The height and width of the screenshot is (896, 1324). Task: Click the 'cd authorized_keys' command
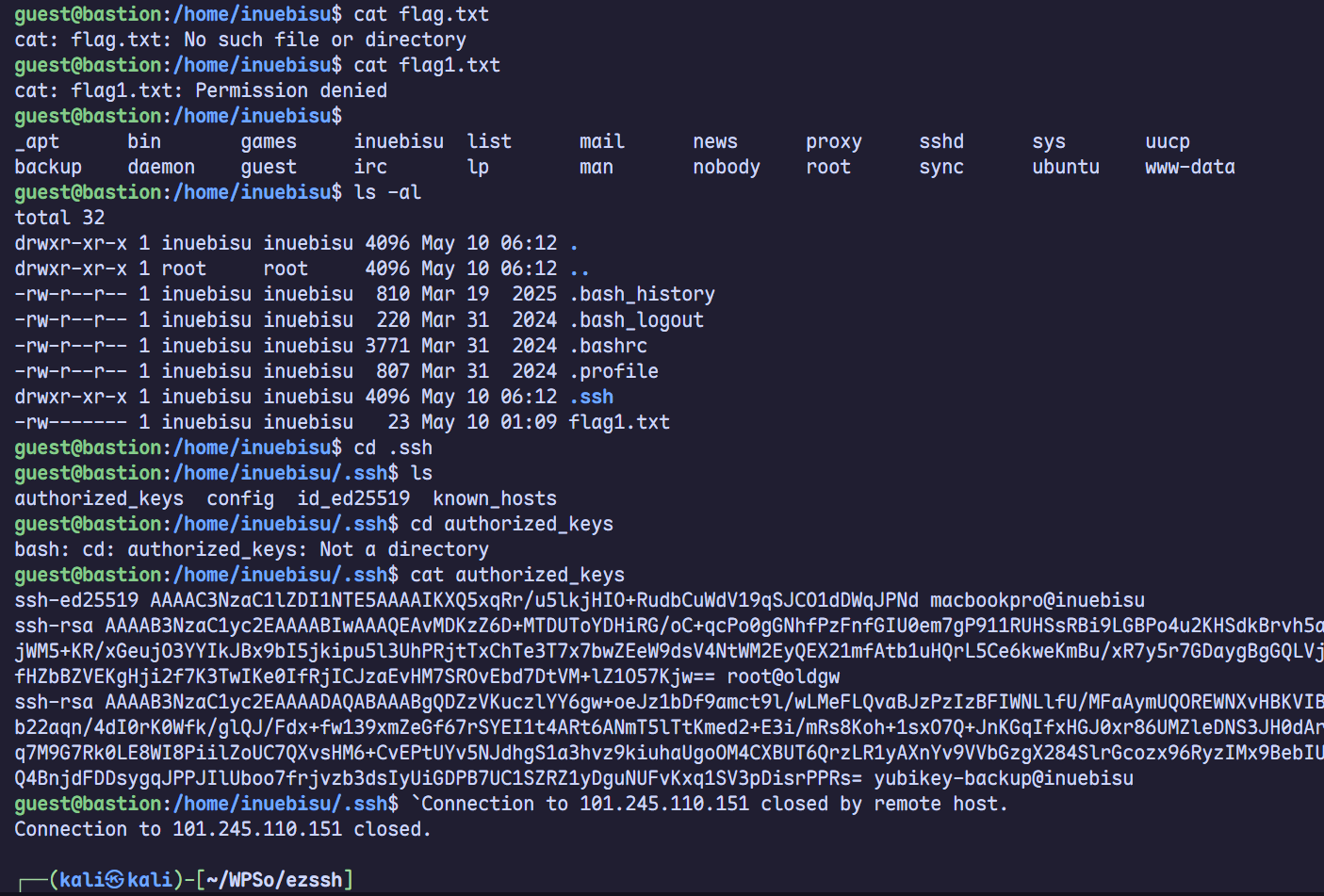pos(512,524)
